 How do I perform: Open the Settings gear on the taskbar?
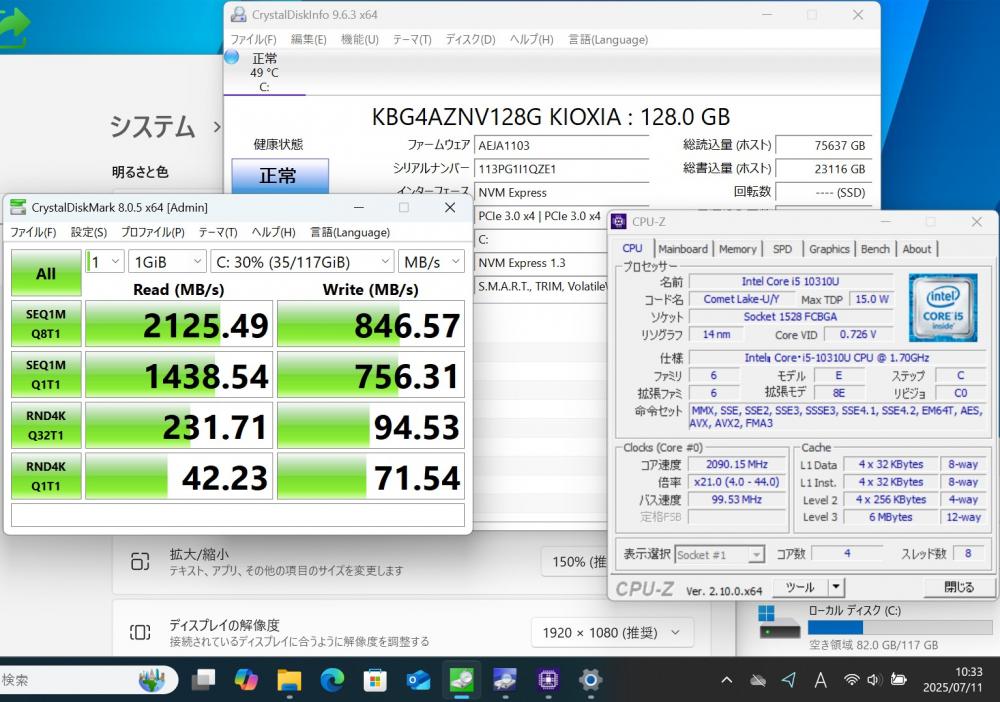tap(591, 680)
